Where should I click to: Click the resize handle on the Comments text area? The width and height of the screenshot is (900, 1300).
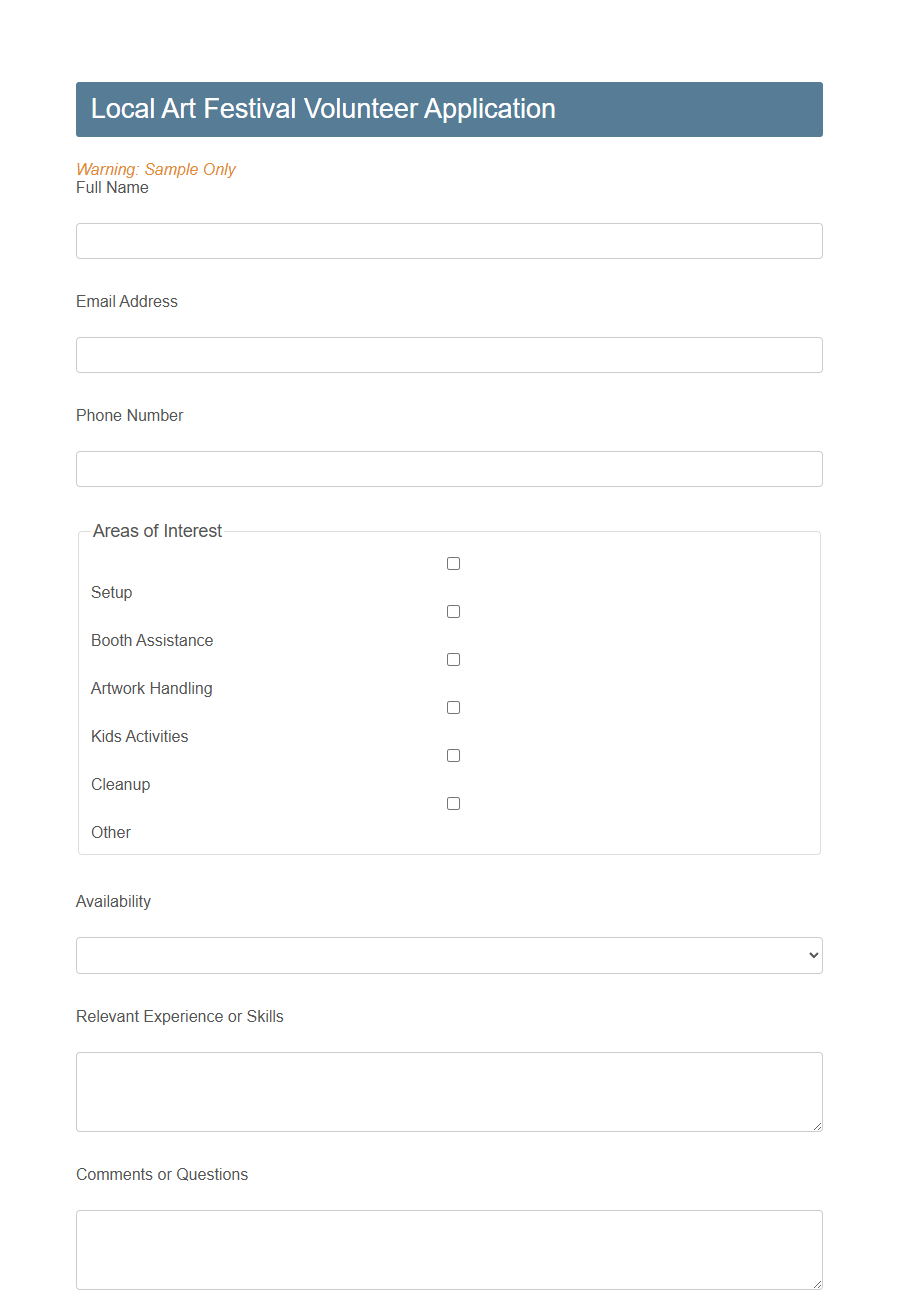coord(817,1288)
